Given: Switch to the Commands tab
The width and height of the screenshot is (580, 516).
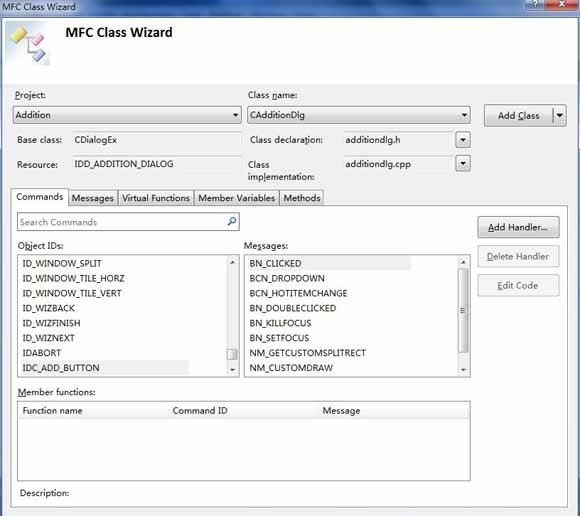Looking at the screenshot, I should point(40,197).
